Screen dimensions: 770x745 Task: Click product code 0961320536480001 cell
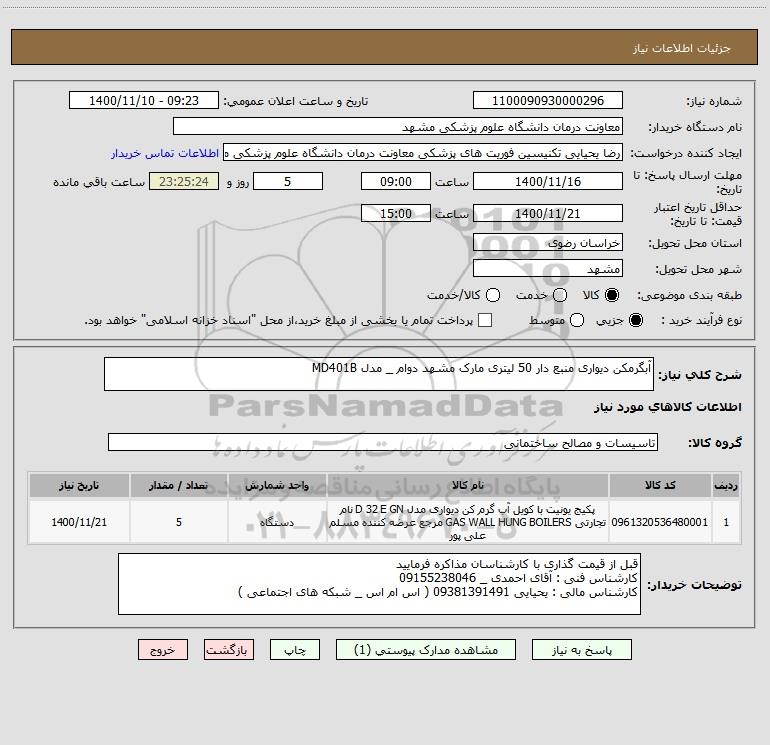(x=660, y=522)
